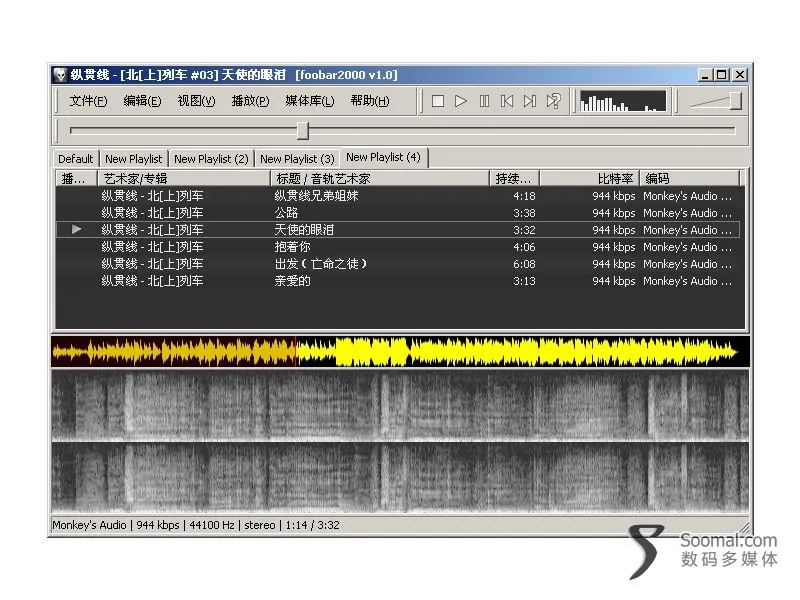Click the foobar2000 alien icon in title bar
800x600 pixels.
60,74
